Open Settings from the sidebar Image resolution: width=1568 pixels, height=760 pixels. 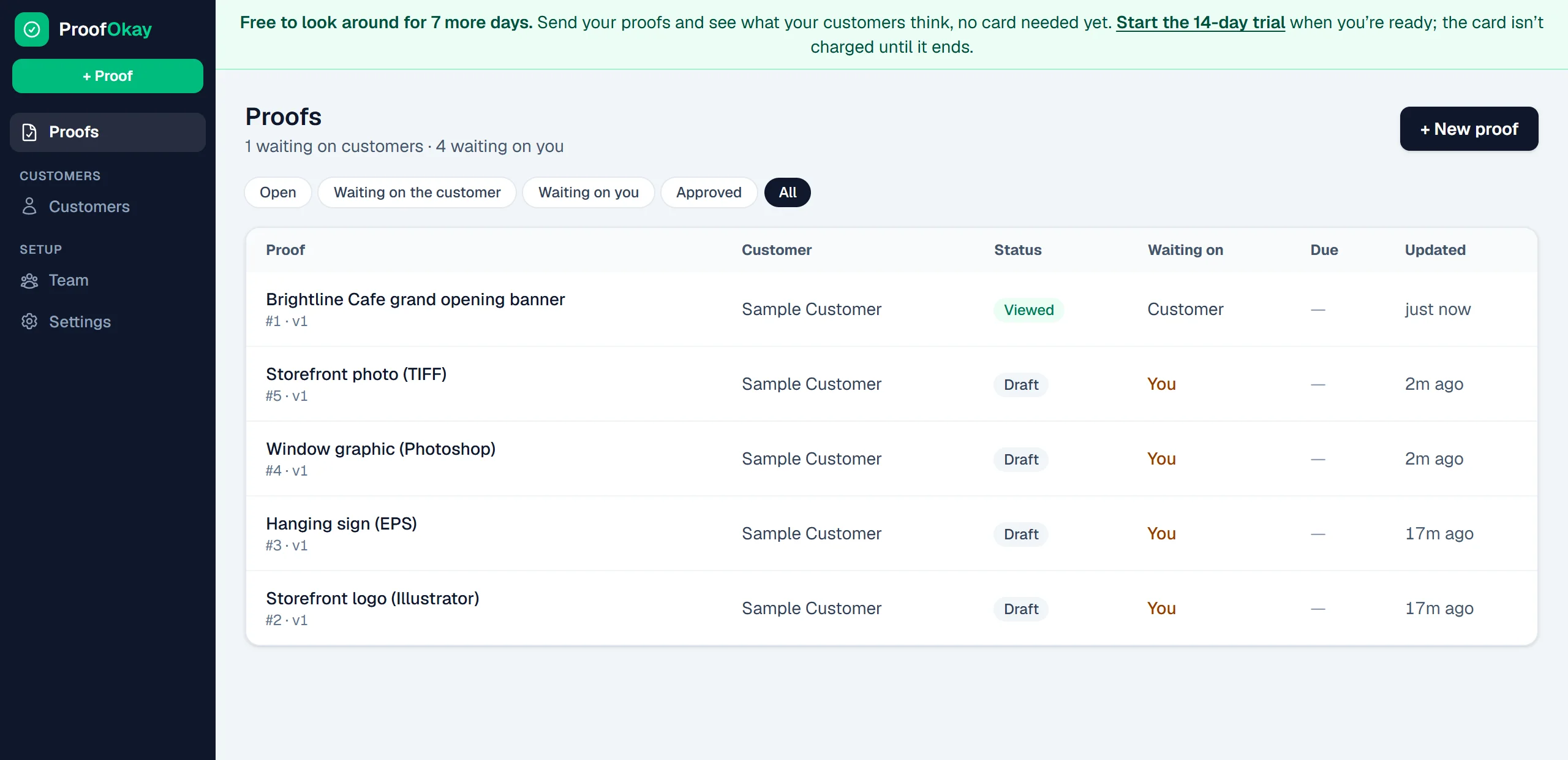(108, 322)
